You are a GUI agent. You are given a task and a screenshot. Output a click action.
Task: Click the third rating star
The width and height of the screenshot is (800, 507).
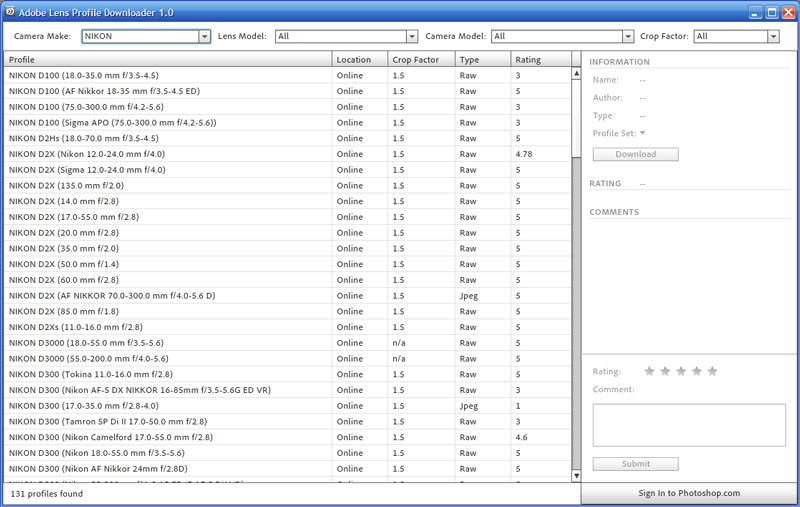681,371
